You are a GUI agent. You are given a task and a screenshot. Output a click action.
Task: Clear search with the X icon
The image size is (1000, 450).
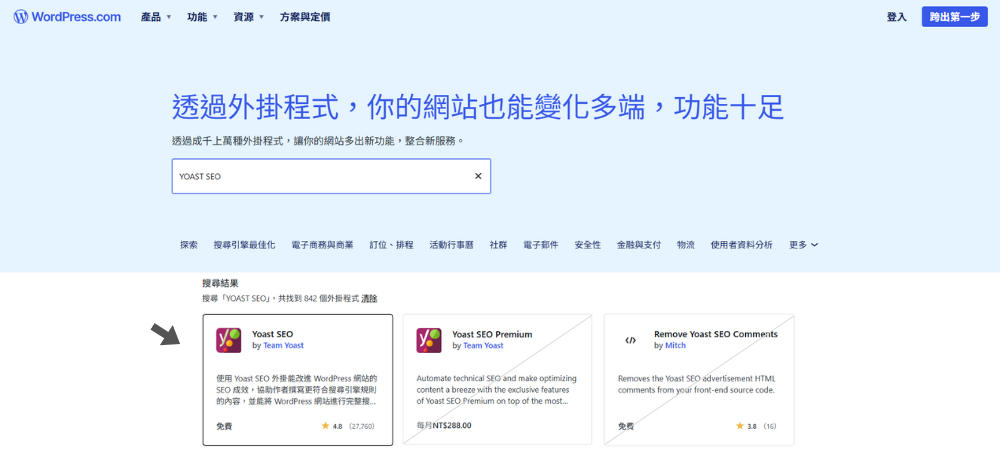click(x=478, y=176)
